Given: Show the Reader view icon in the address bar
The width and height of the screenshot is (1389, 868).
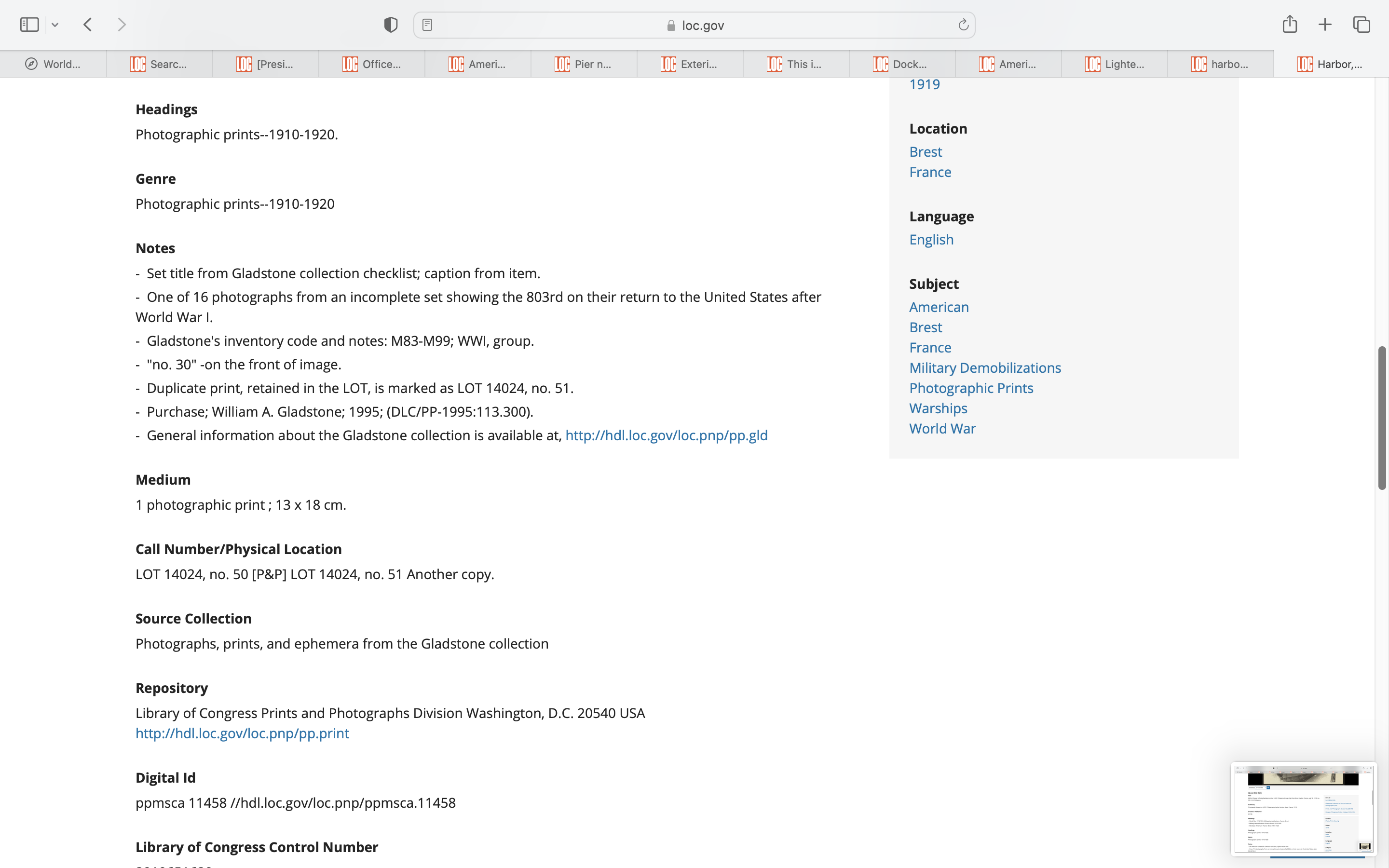Looking at the screenshot, I should tap(427, 25).
